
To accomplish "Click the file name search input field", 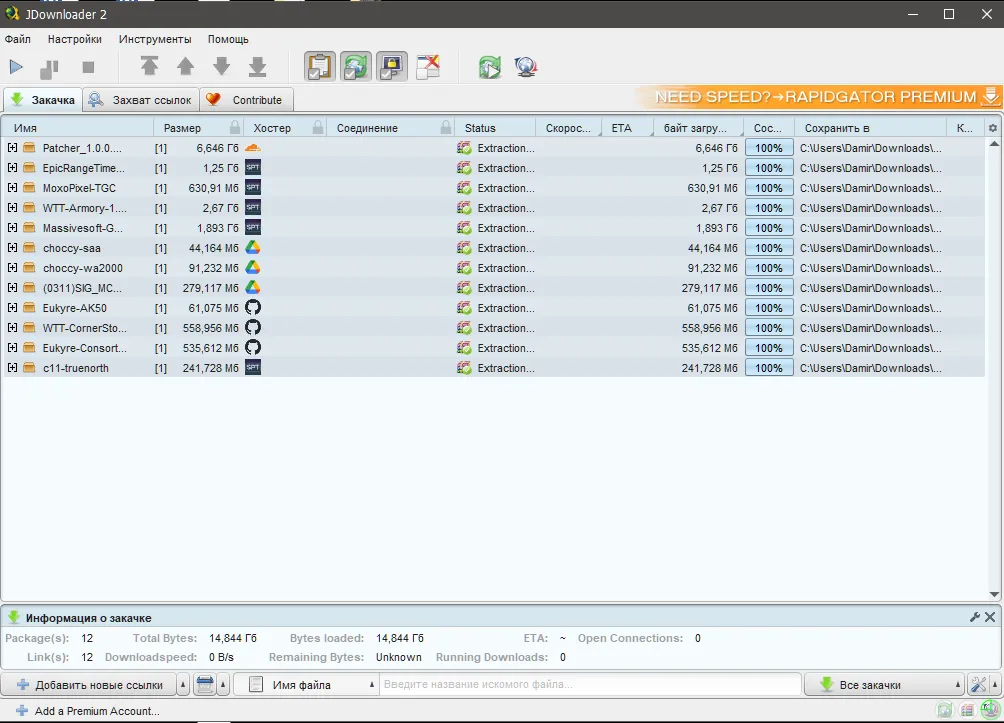I will coord(590,685).
